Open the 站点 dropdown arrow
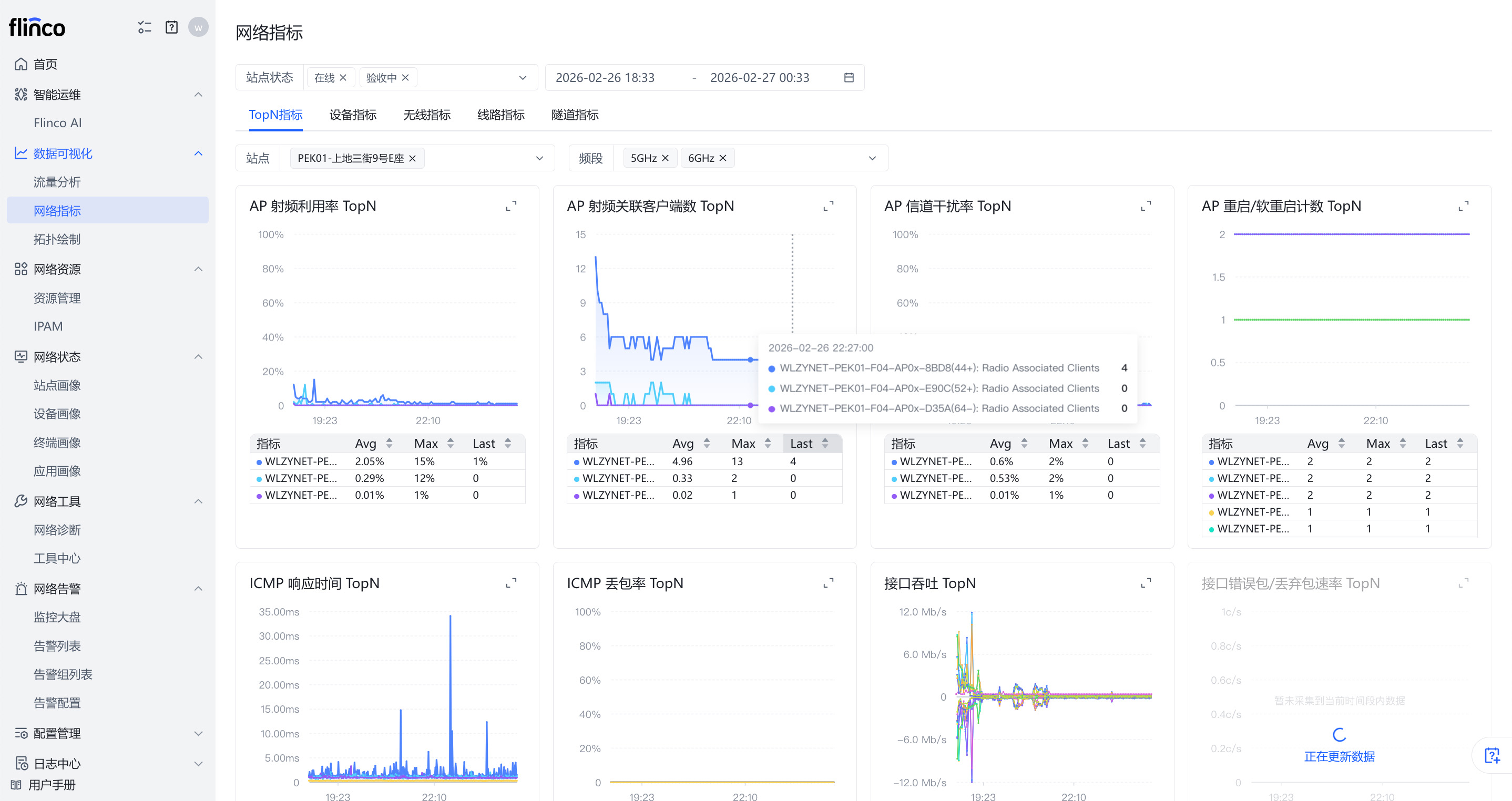The height and width of the screenshot is (801, 1512). point(539,158)
